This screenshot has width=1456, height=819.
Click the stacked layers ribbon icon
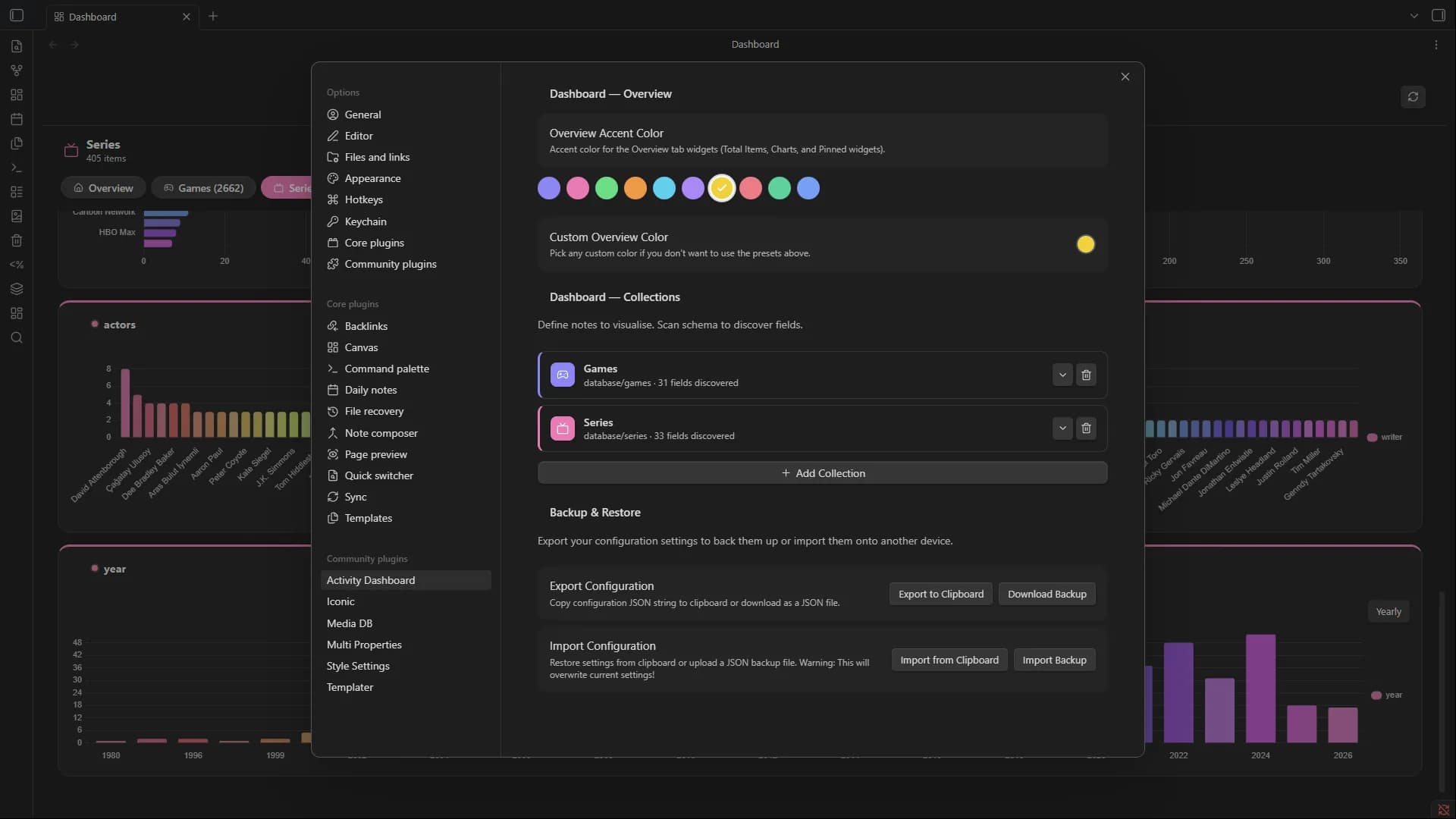(17, 289)
